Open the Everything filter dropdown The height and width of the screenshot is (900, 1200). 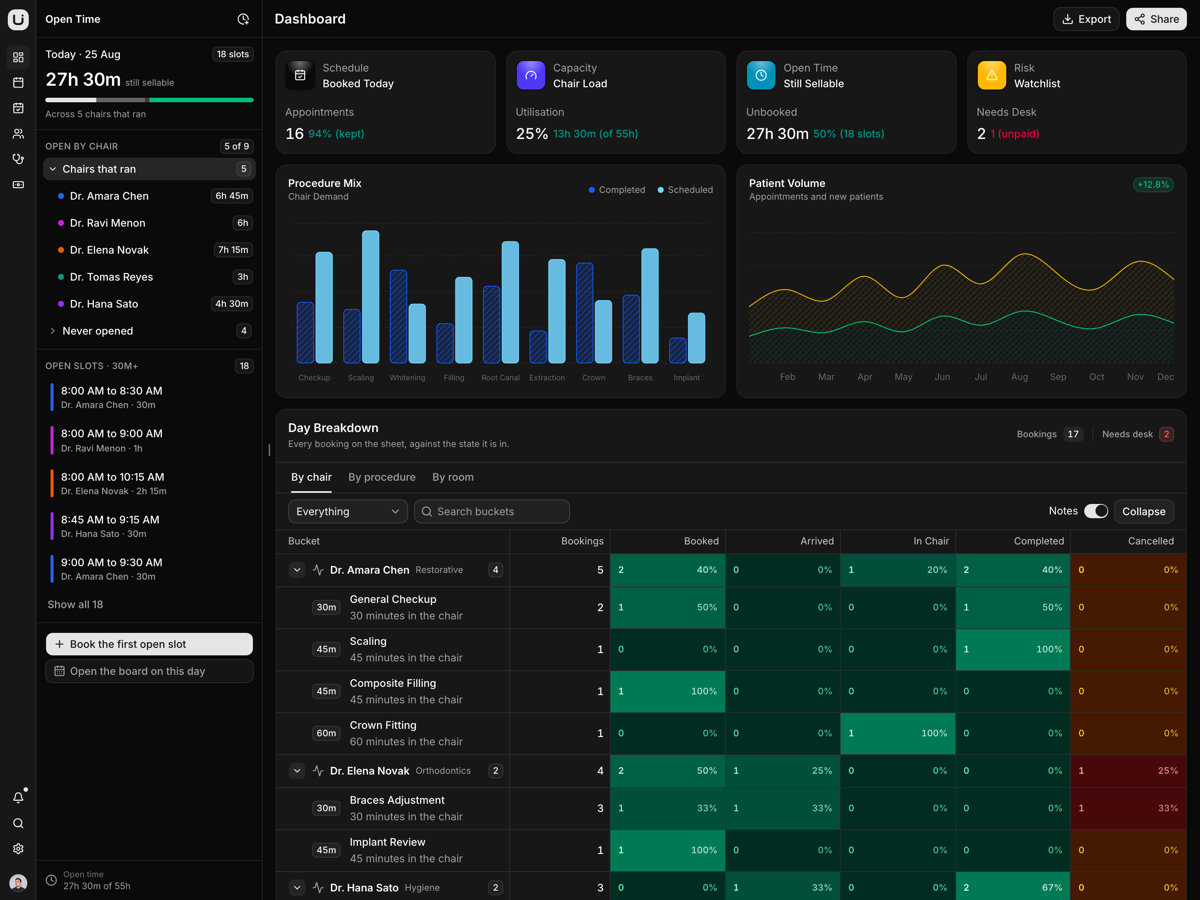(x=348, y=511)
